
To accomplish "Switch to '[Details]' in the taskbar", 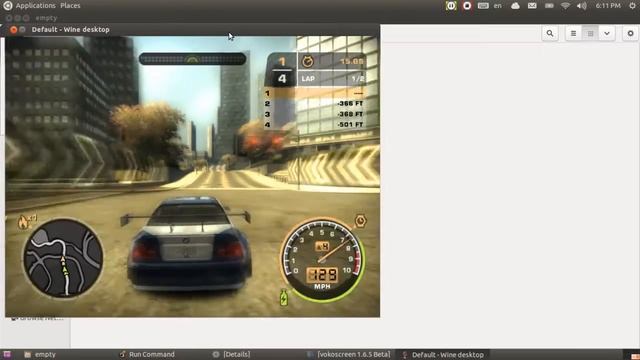I will click(231, 354).
